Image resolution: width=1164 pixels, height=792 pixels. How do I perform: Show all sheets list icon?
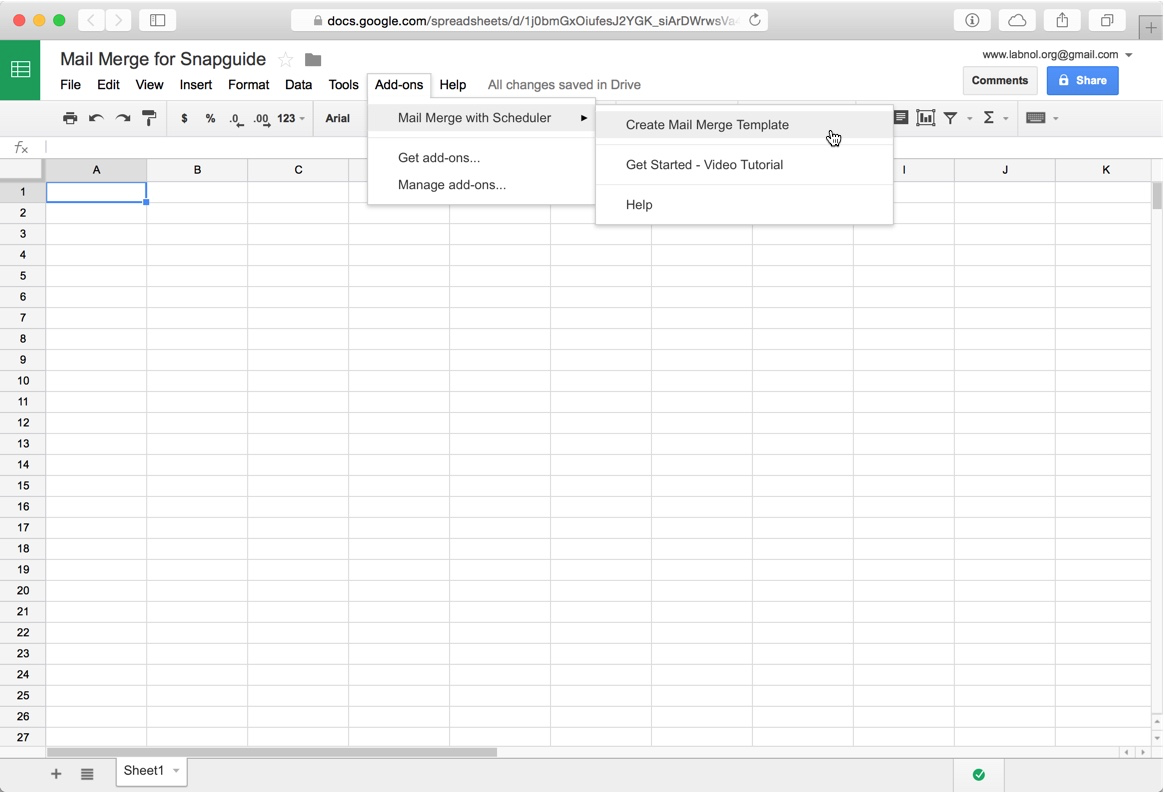point(87,774)
